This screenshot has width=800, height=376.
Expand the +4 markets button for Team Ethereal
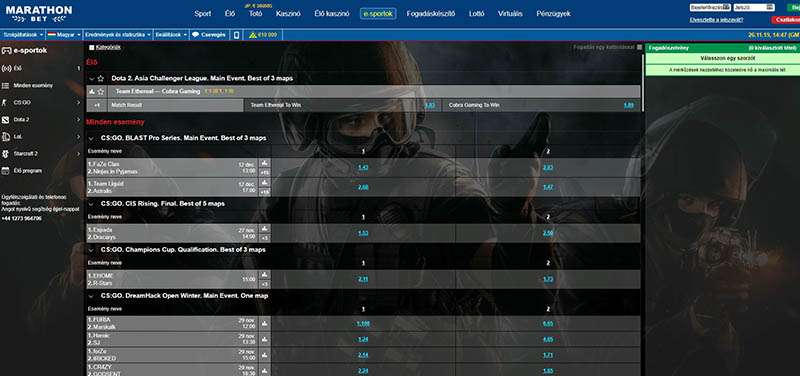pyautogui.click(x=97, y=105)
